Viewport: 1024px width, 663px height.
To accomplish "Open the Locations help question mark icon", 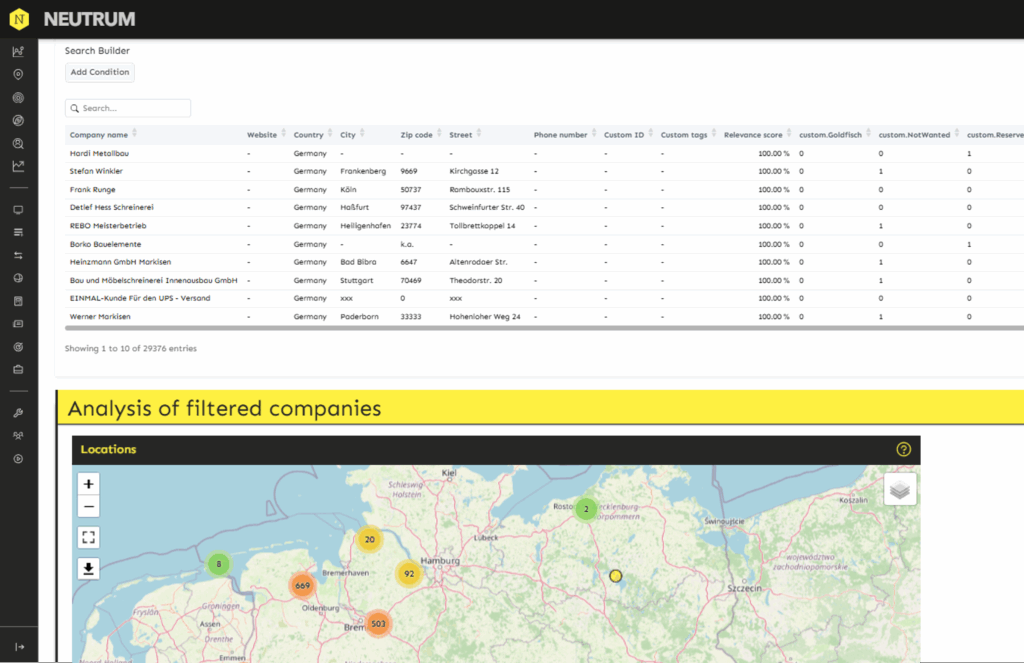I will [903, 449].
